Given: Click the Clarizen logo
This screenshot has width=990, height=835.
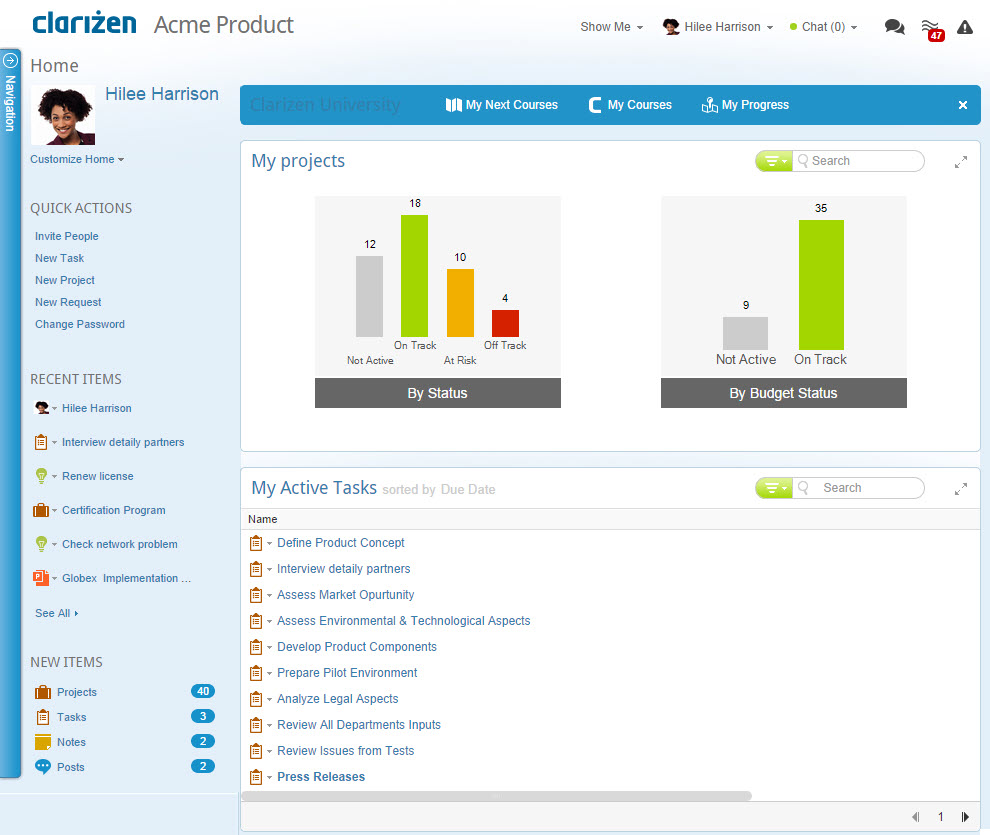Looking at the screenshot, I should click(x=85, y=22).
